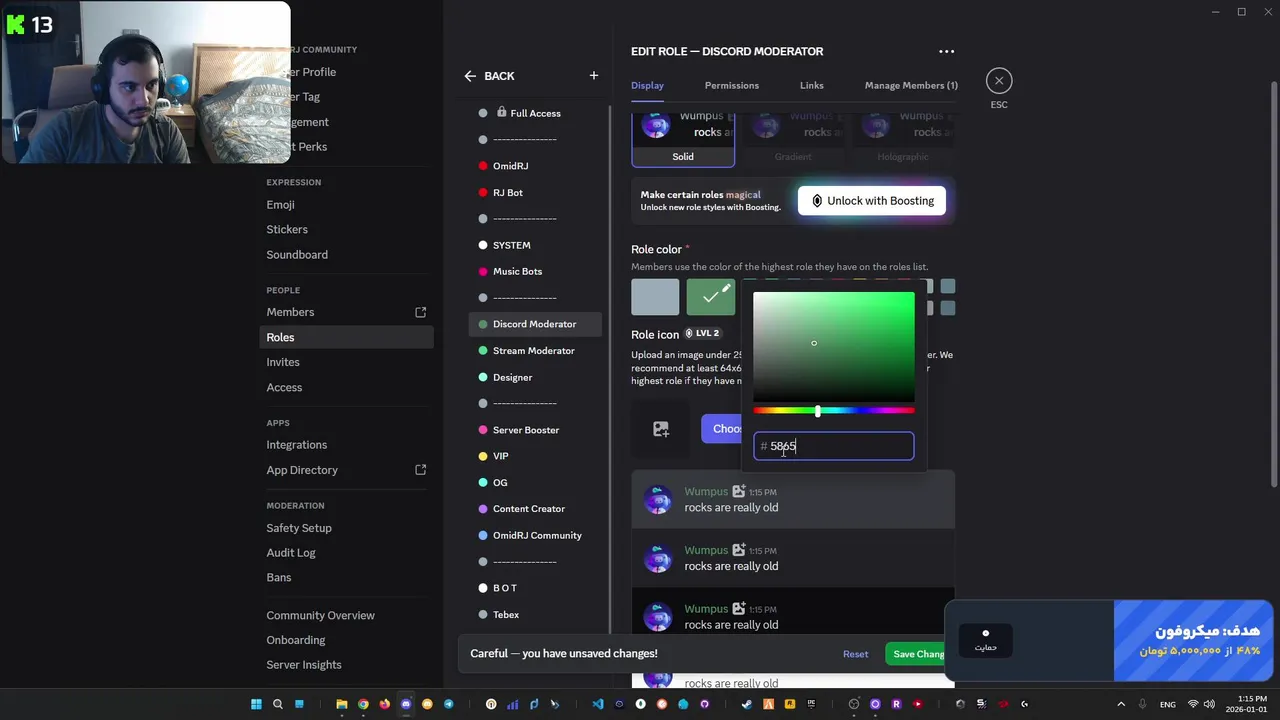The height and width of the screenshot is (720, 1280).
Task: Switch to the Display tab
Action: [647, 85]
